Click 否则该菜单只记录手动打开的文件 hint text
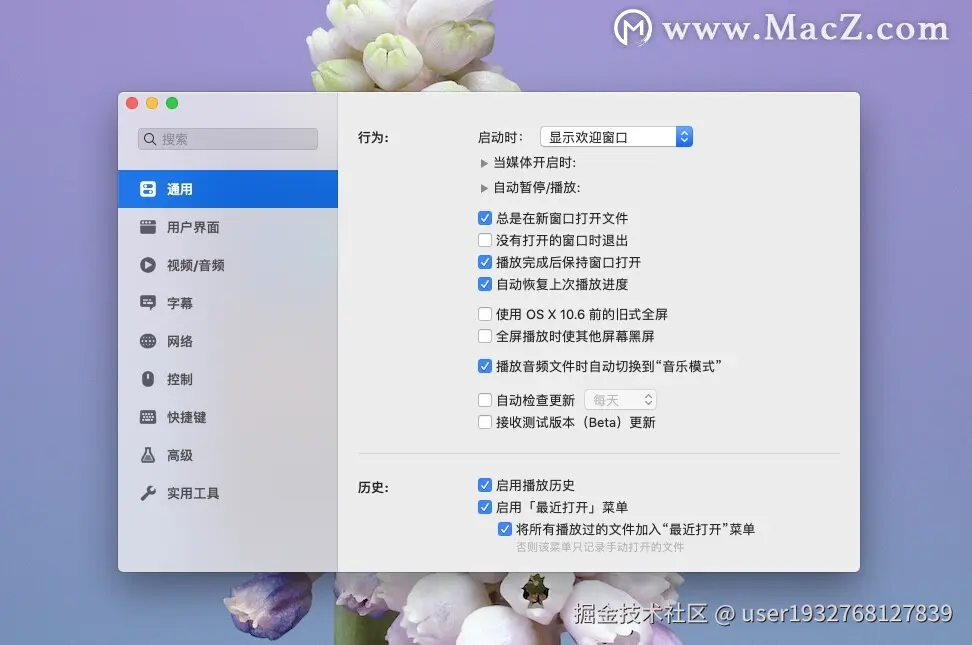 click(600, 547)
